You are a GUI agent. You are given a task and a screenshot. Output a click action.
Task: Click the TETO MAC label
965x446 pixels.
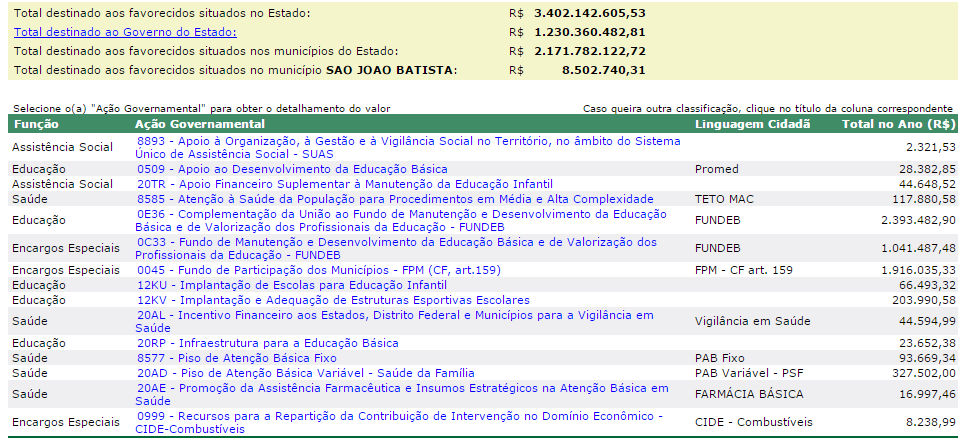click(724, 199)
